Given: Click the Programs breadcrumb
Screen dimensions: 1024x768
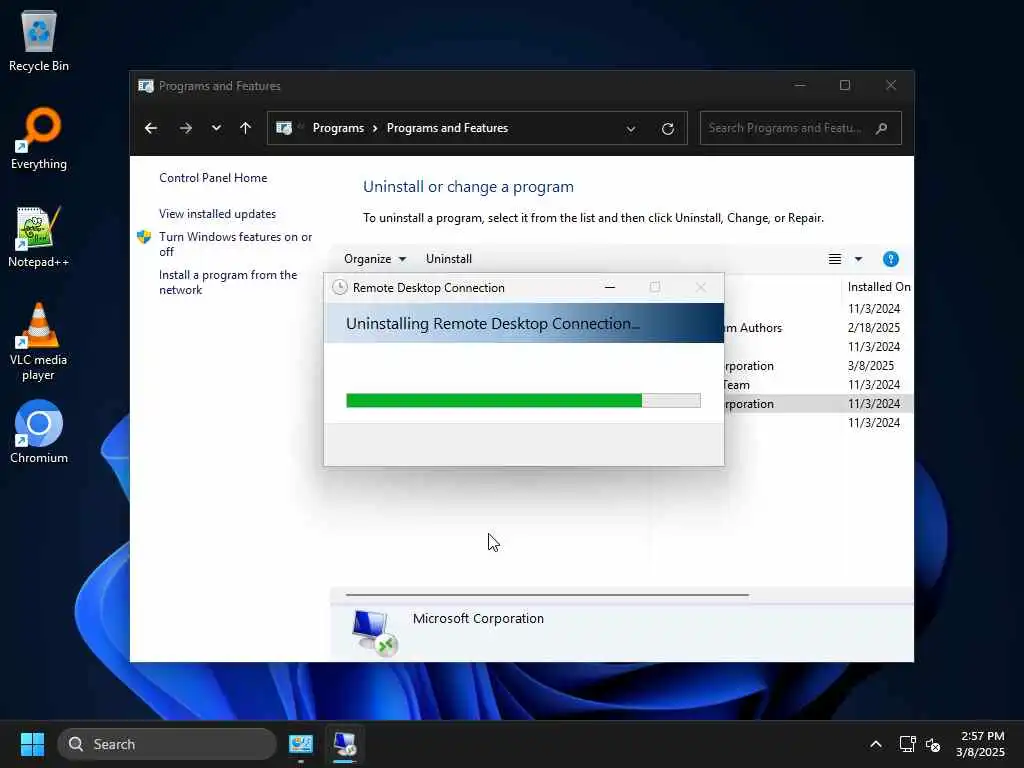Looking at the screenshot, I should click(338, 128).
